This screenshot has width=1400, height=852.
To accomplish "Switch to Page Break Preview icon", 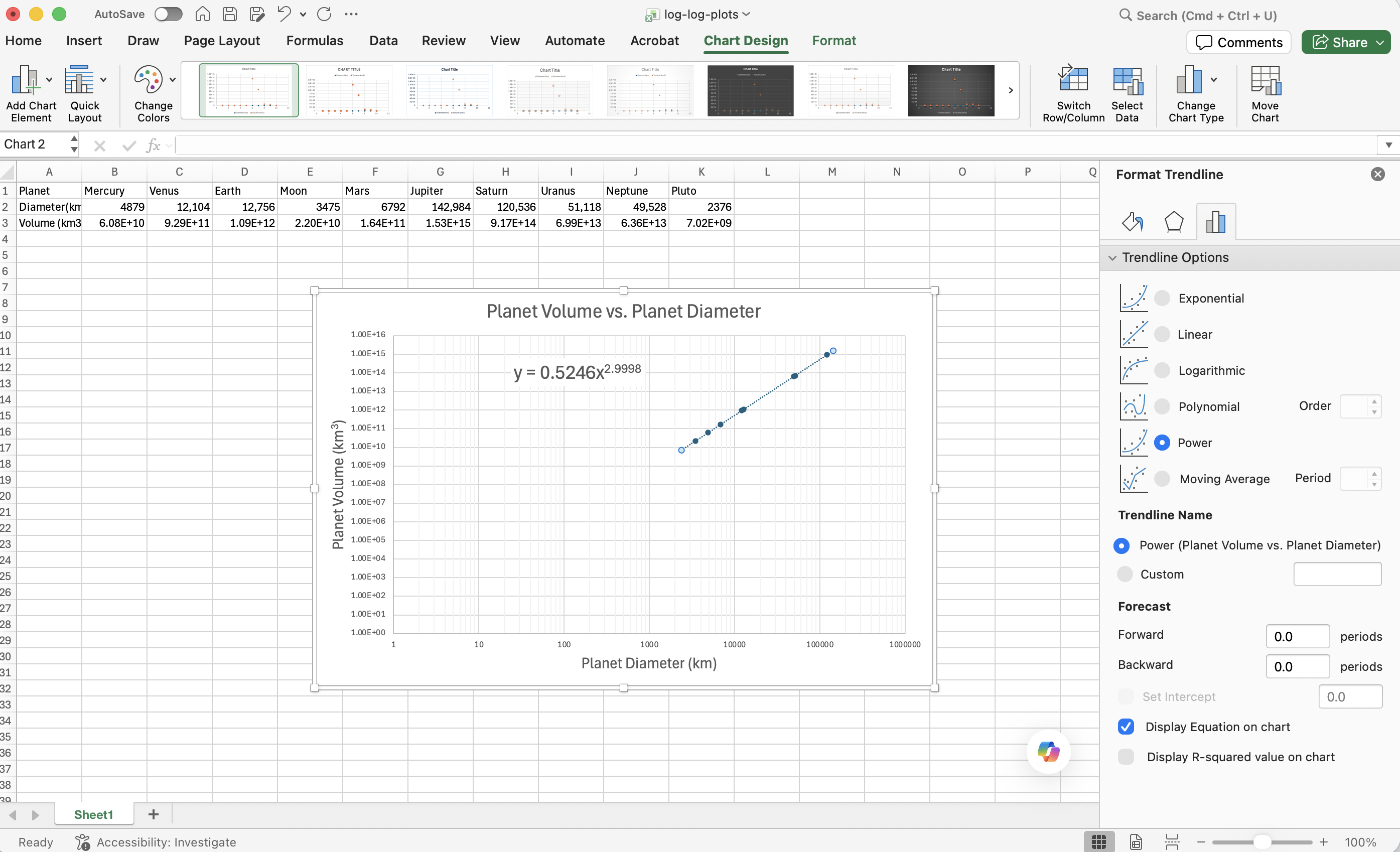I will 1172,842.
